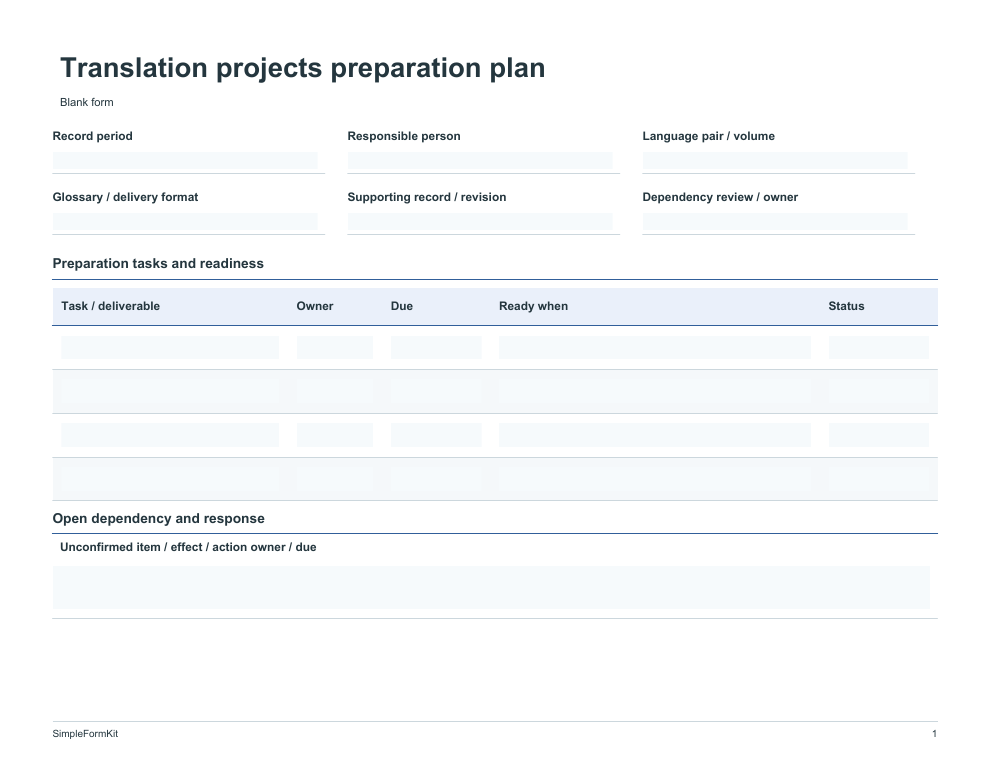Click the 'Translation projects preparation plan' title
The height and width of the screenshot is (765, 990).
tap(302, 68)
